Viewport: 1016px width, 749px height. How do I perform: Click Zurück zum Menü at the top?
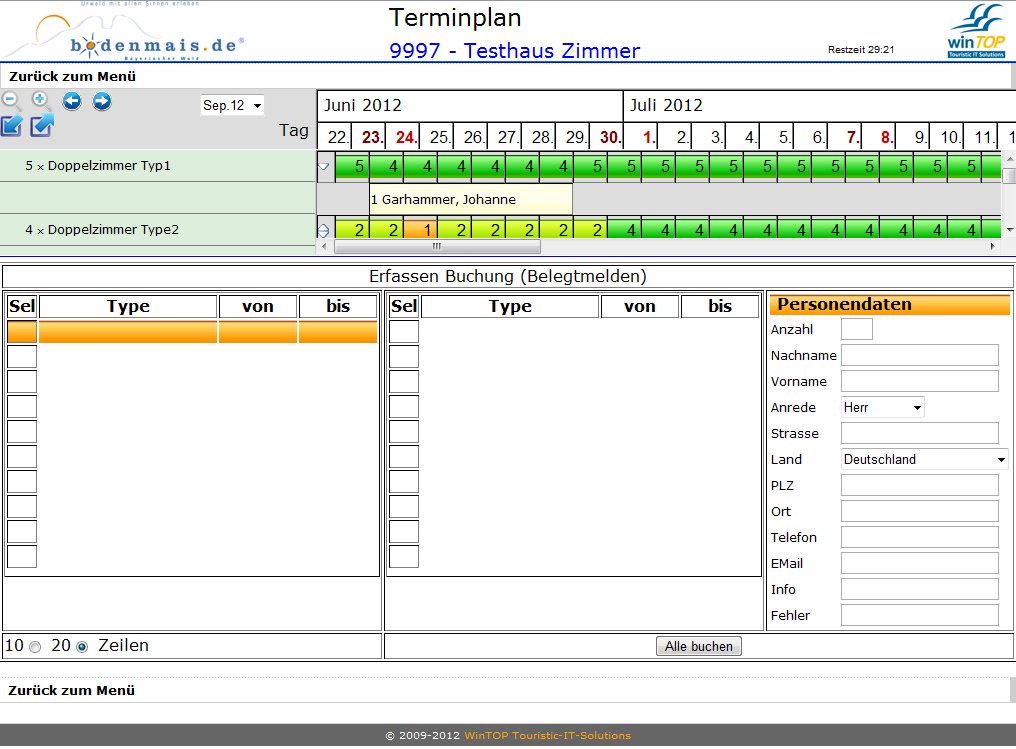coord(72,76)
